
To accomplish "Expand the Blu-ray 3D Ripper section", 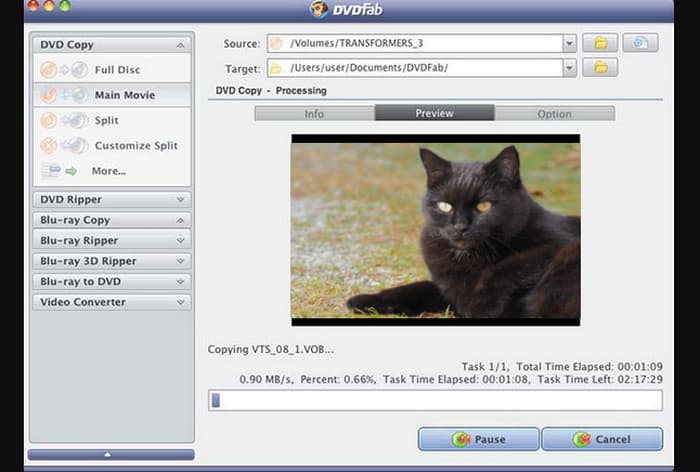I will pyautogui.click(x=112, y=261).
